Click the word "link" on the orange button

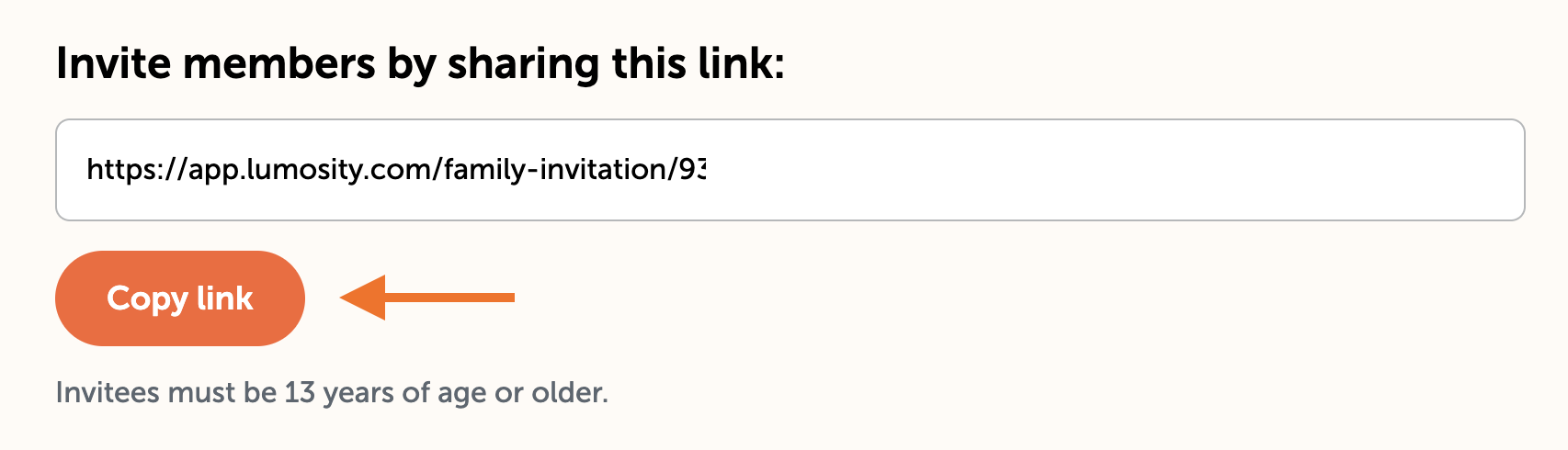(225, 298)
